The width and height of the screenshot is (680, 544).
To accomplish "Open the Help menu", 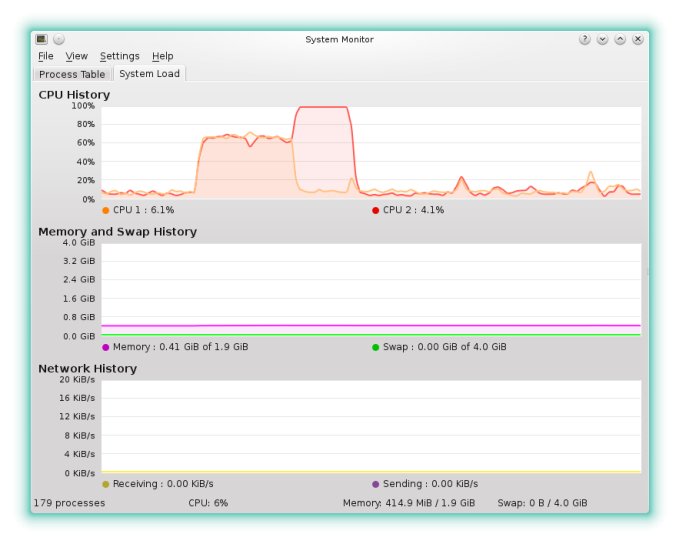I will click(163, 56).
